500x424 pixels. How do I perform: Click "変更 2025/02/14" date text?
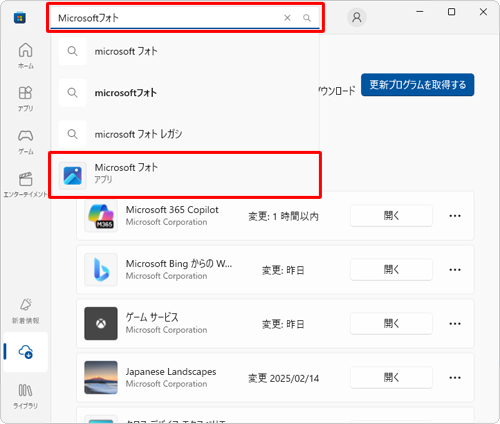tap(283, 378)
